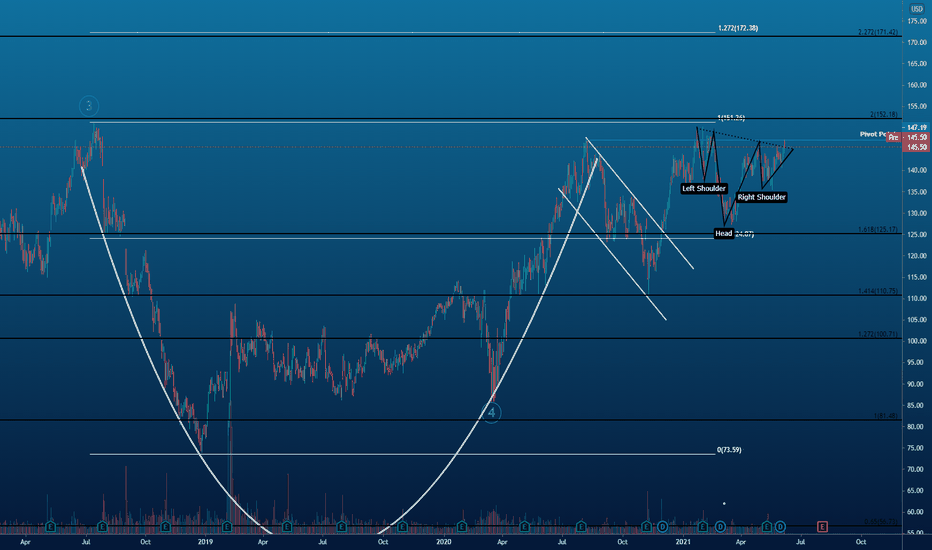
Task: Click the 2021 label on time axis
Action: coord(683,542)
